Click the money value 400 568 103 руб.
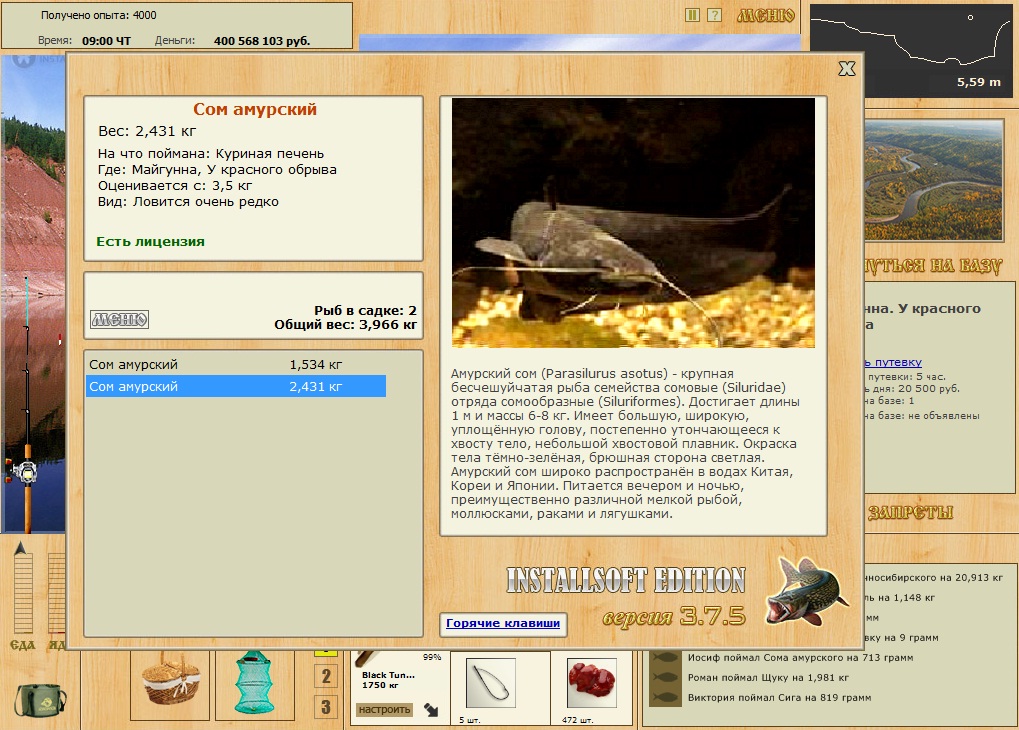This screenshot has width=1019, height=730. click(x=262, y=40)
